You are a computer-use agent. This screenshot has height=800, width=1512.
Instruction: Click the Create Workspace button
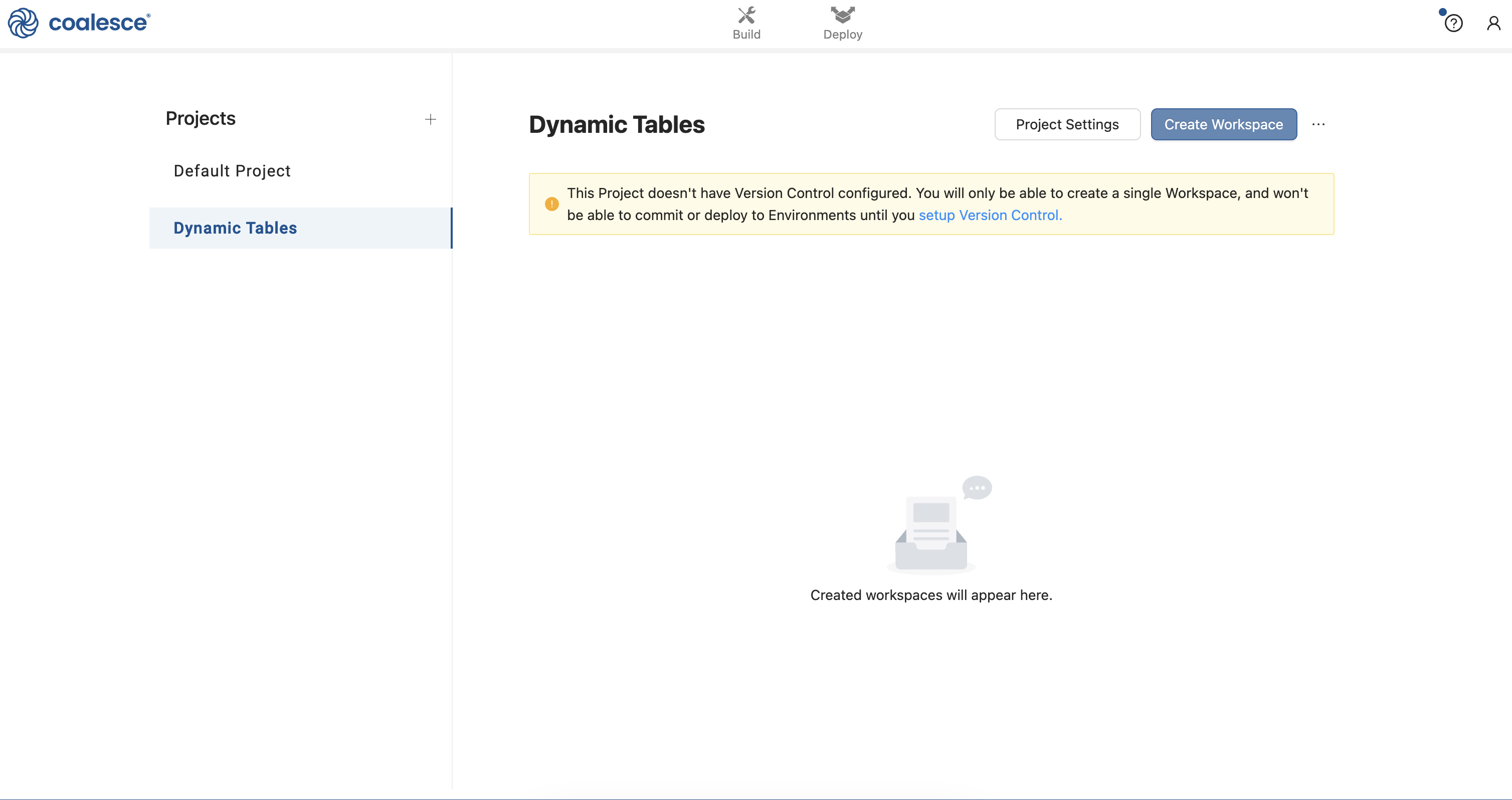1223,124
